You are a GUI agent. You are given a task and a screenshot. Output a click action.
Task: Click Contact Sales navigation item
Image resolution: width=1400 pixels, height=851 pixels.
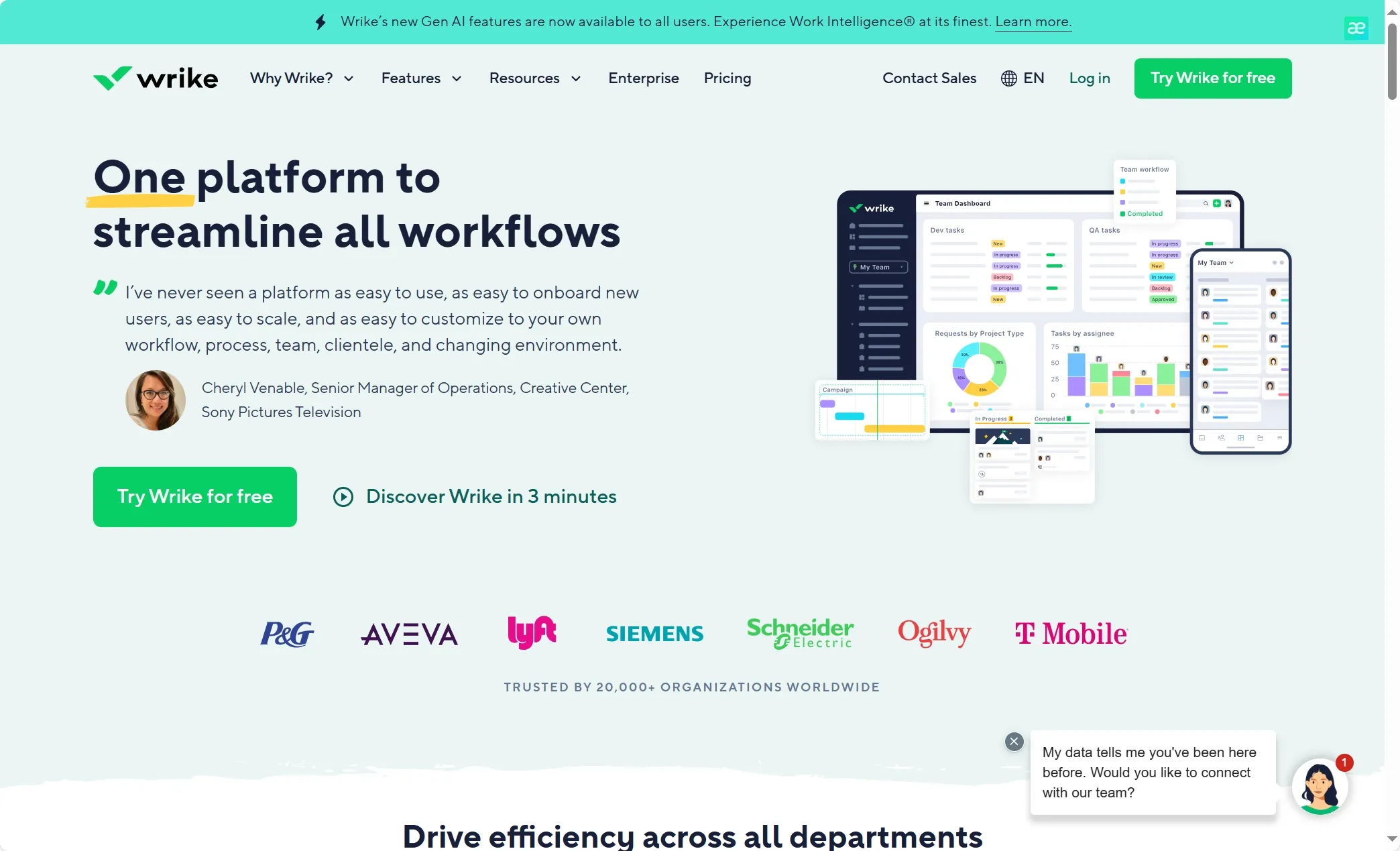pos(929,78)
